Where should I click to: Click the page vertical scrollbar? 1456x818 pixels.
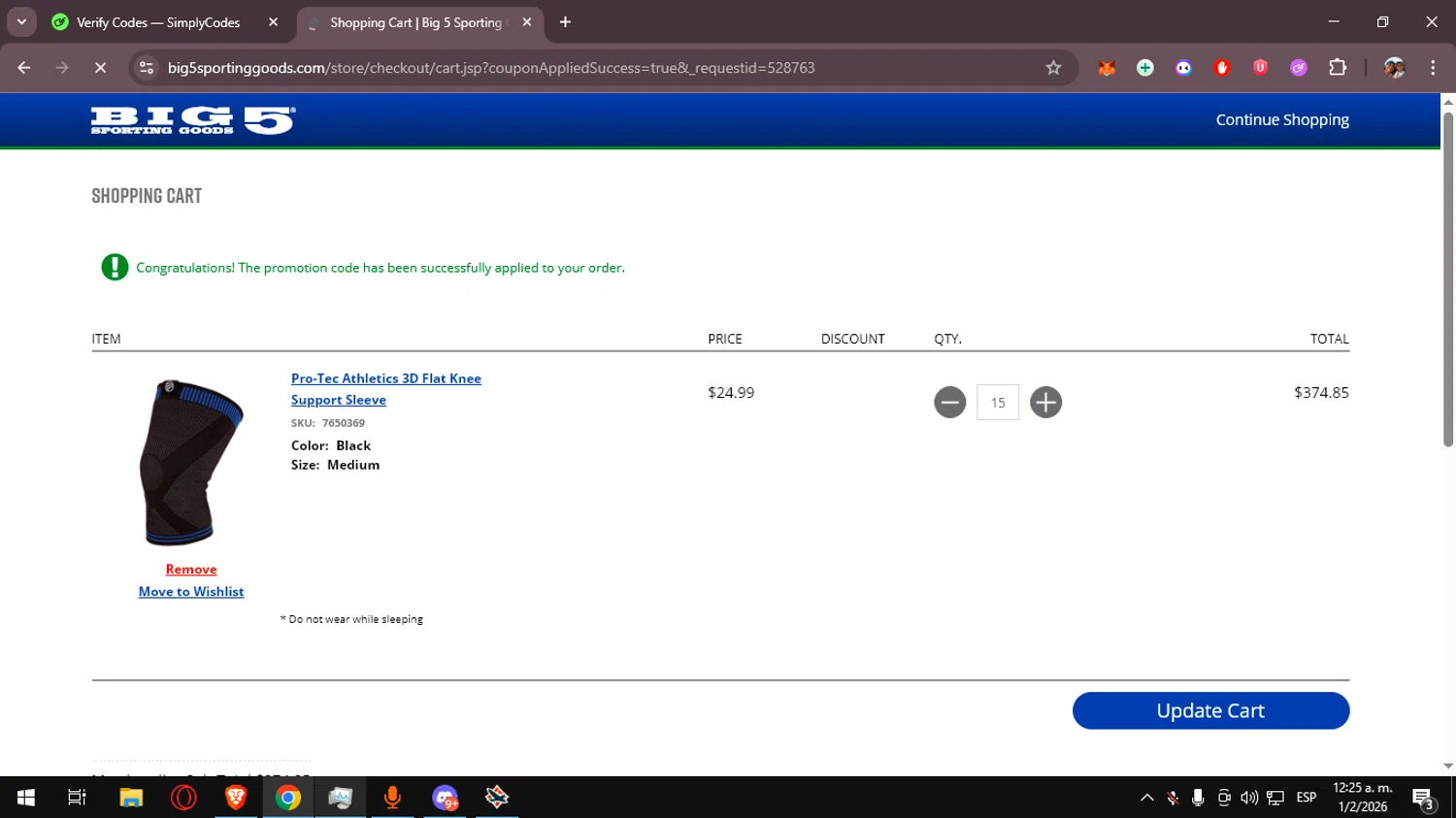click(1448, 279)
